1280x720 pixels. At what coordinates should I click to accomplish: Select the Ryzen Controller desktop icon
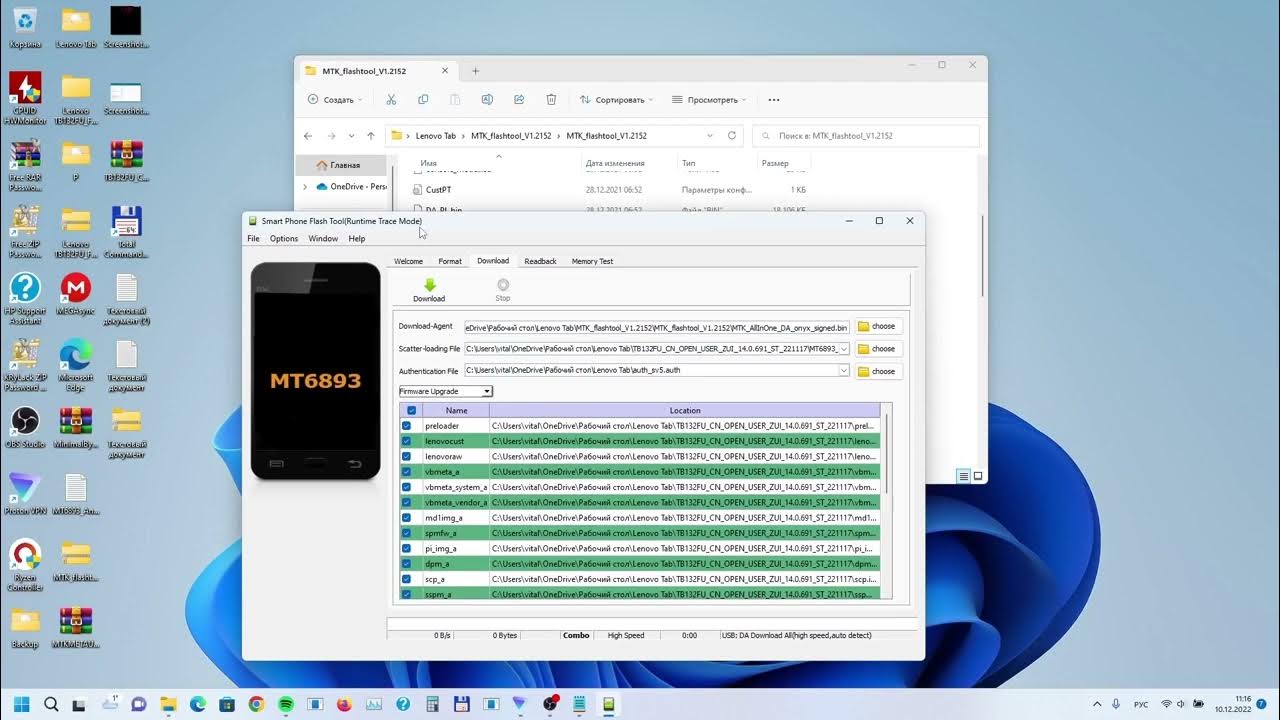click(25, 566)
